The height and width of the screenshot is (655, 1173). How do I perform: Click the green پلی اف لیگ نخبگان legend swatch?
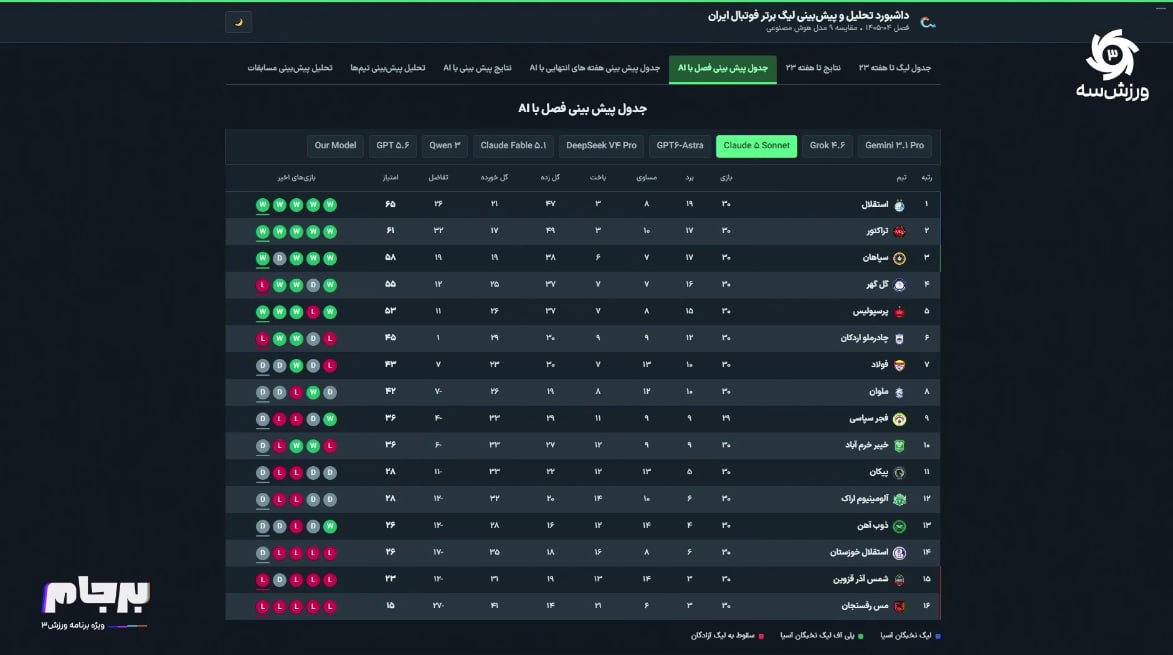point(860,636)
